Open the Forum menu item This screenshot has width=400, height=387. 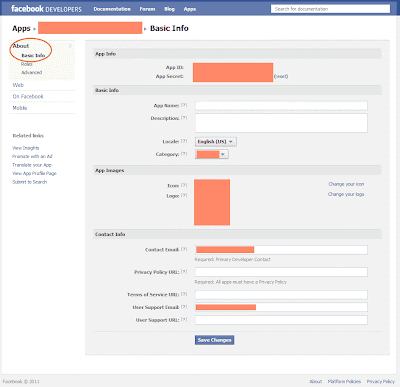(147, 9)
